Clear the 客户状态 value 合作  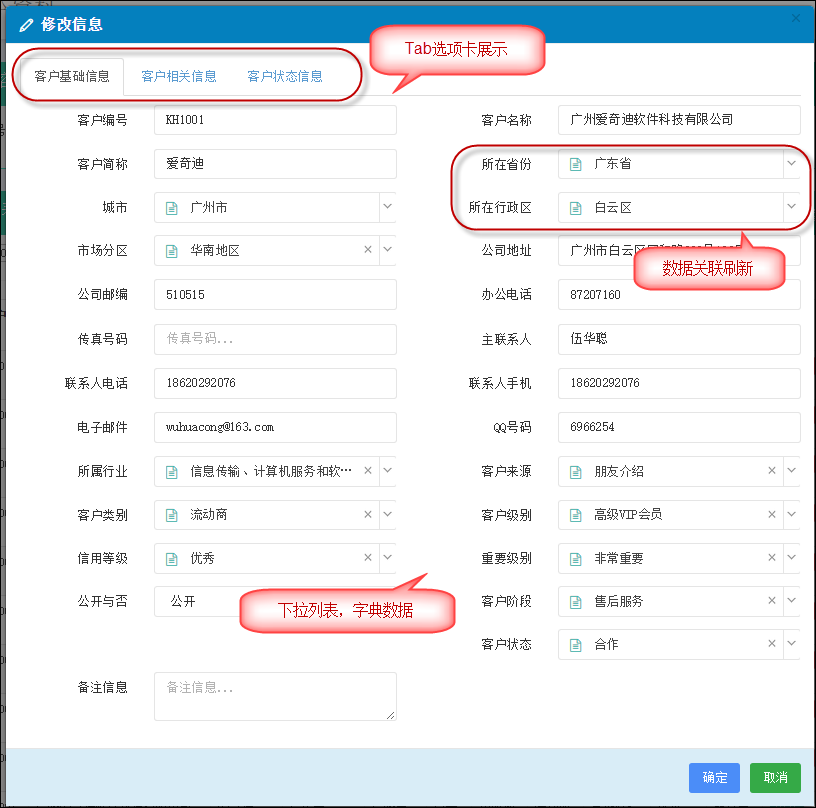click(x=772, y=644)
